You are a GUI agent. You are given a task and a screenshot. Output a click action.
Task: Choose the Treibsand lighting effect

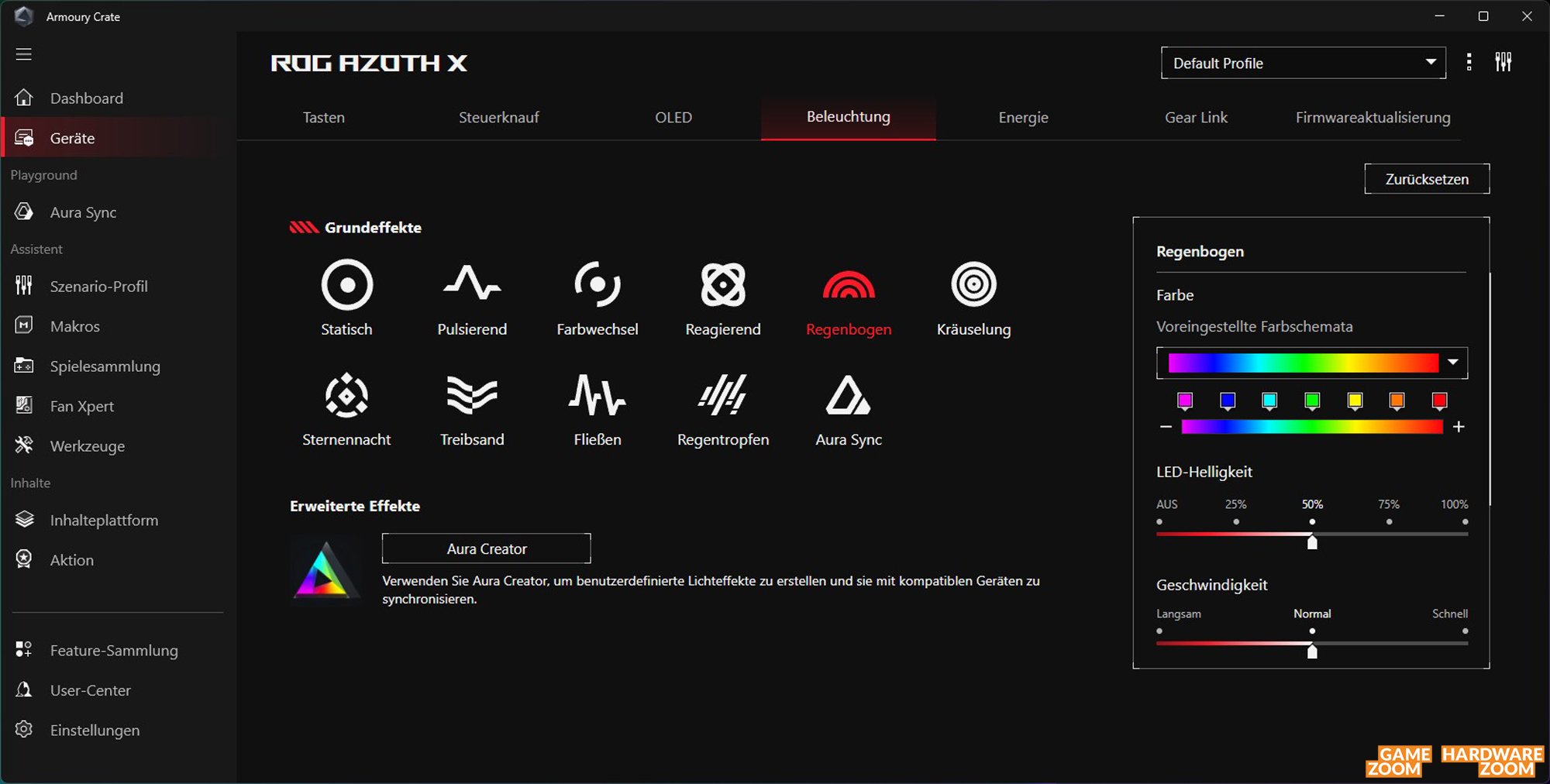[x=472, y=396]
